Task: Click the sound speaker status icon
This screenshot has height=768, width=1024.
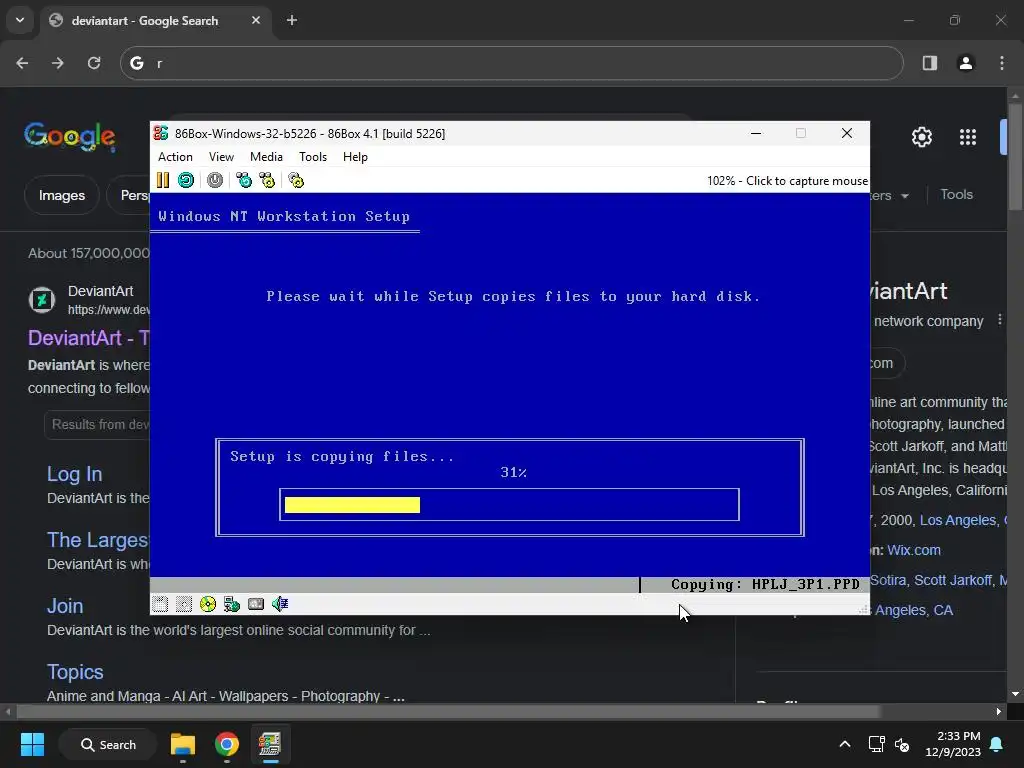Action: coord(280,604)
